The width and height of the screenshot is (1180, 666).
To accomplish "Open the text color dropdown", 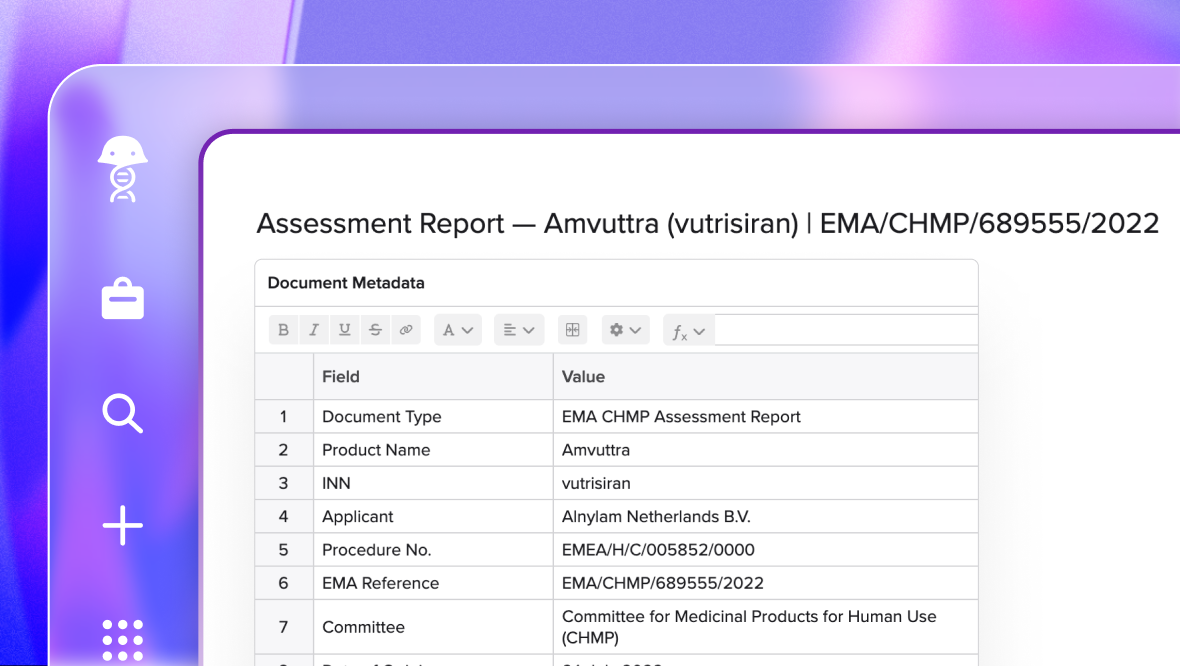I will (457, 329).
